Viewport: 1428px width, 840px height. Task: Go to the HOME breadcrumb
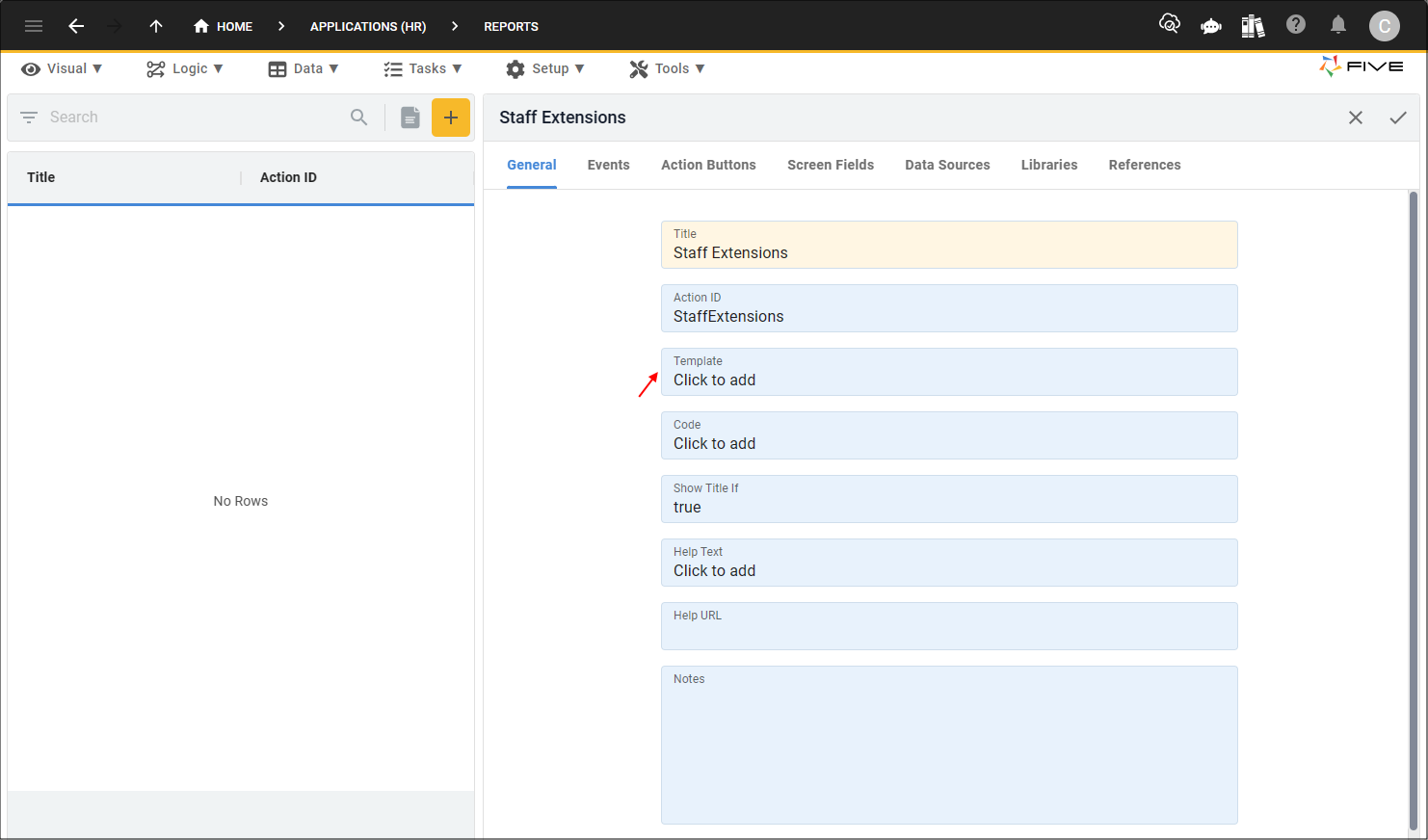click(224, 26)
